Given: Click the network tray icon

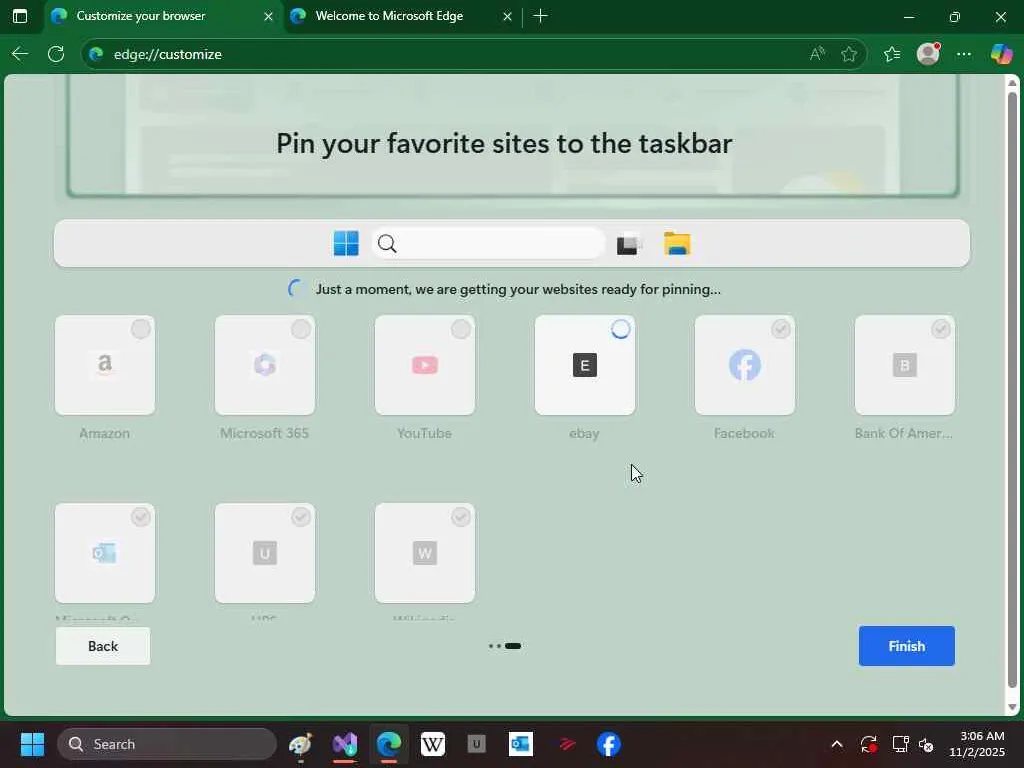Looking at the screenshot, I should coord(900,744).
